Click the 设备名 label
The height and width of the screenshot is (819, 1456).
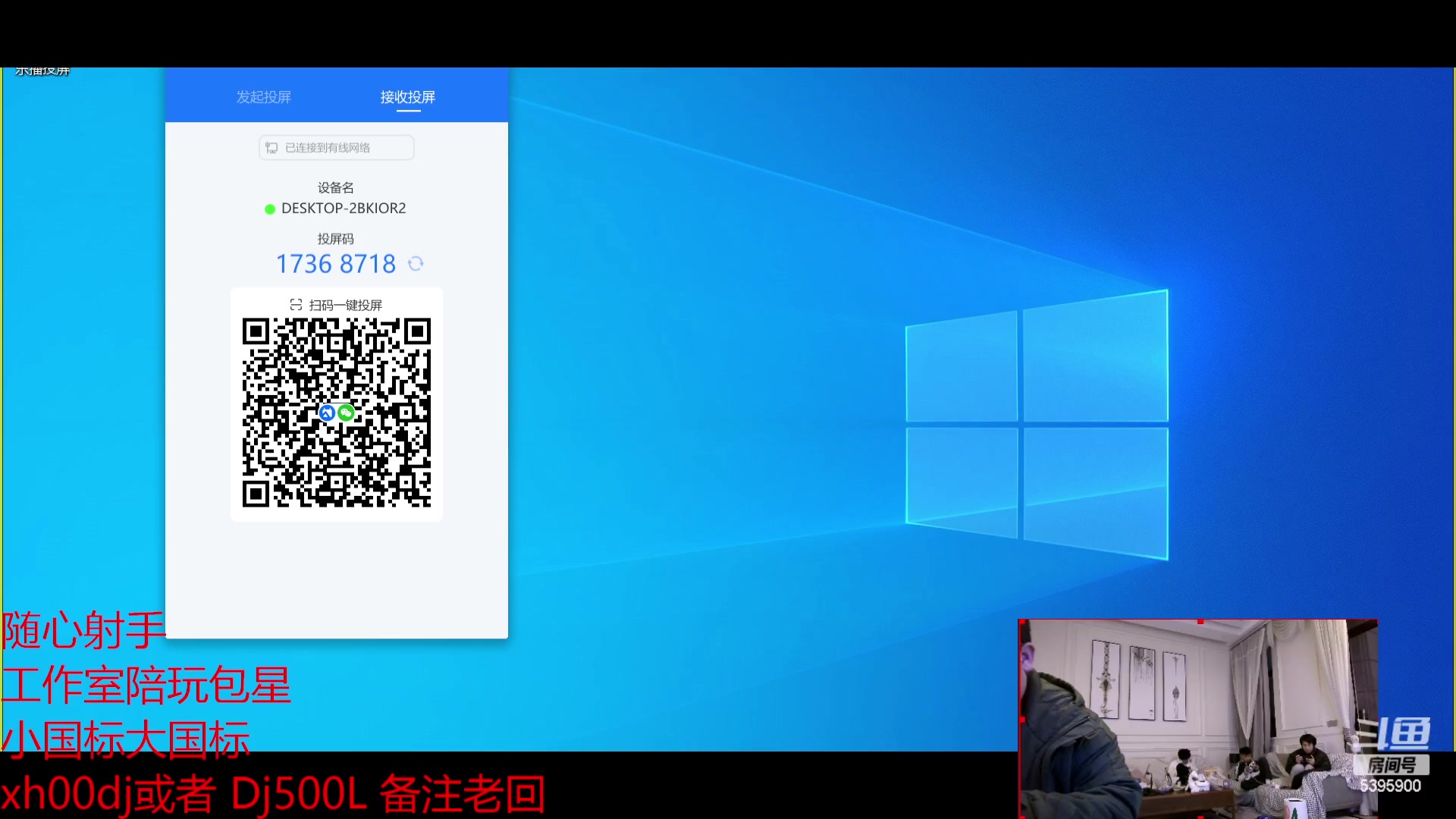coord(336,187)
